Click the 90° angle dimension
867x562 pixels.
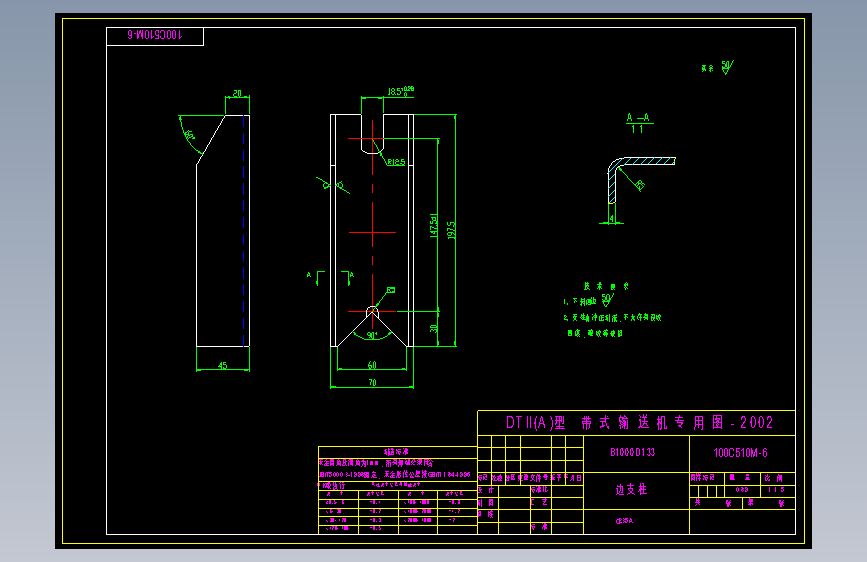[x=372, y=335]
